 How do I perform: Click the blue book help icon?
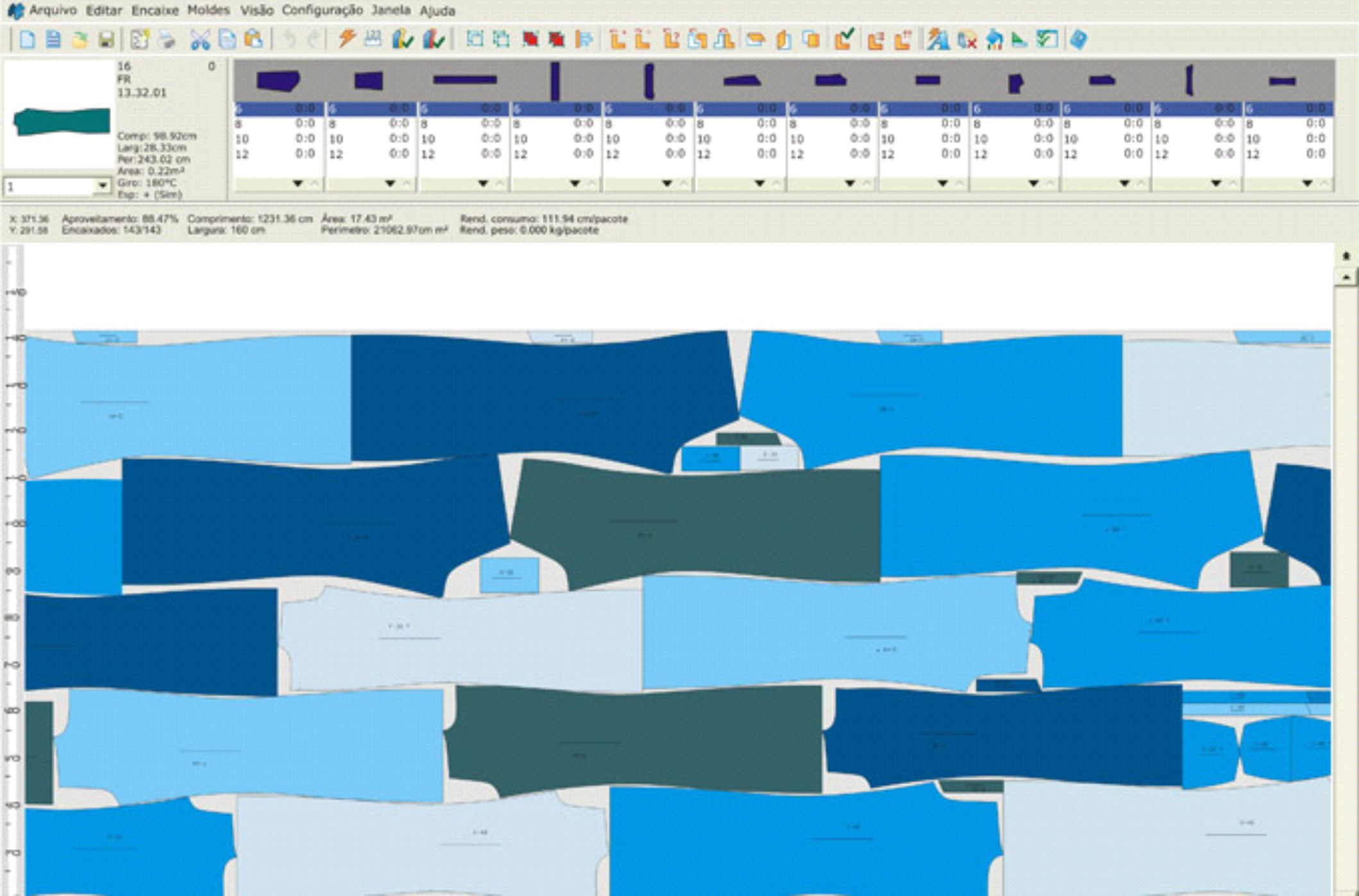tap(1079, 40)
